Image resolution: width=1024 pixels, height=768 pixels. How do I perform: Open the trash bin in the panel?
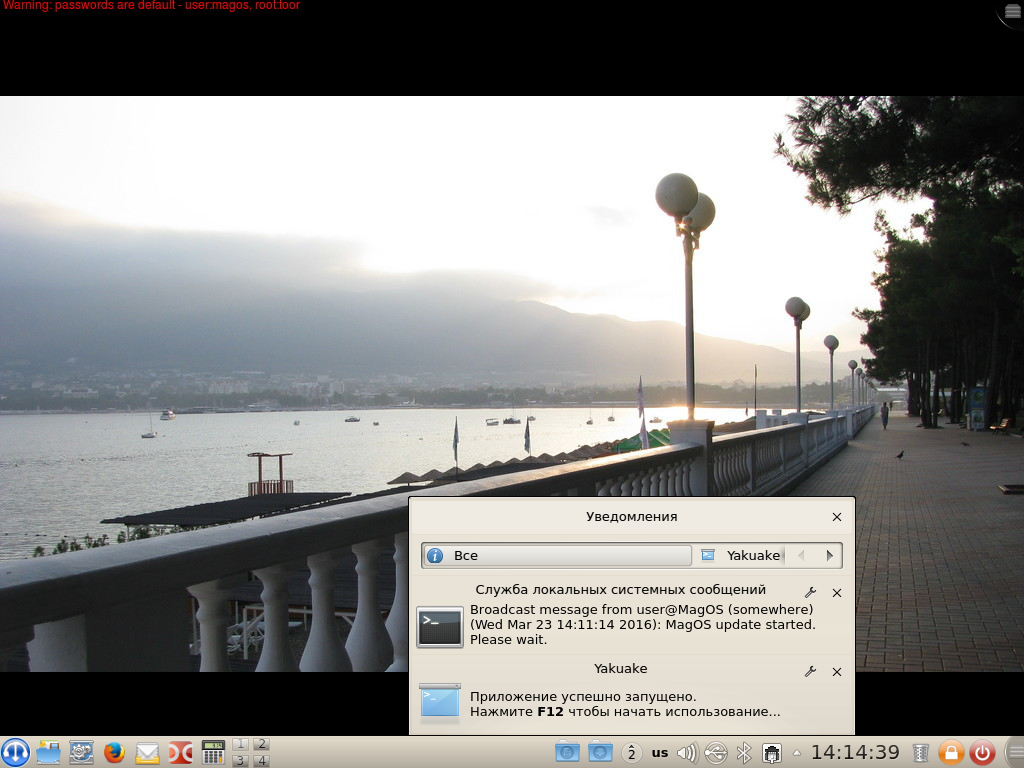tap(921, 753)
